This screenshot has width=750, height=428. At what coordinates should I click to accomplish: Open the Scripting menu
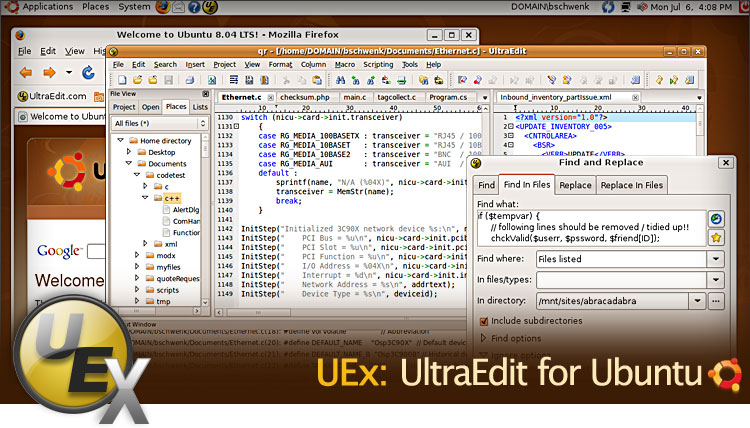point(378,65)
